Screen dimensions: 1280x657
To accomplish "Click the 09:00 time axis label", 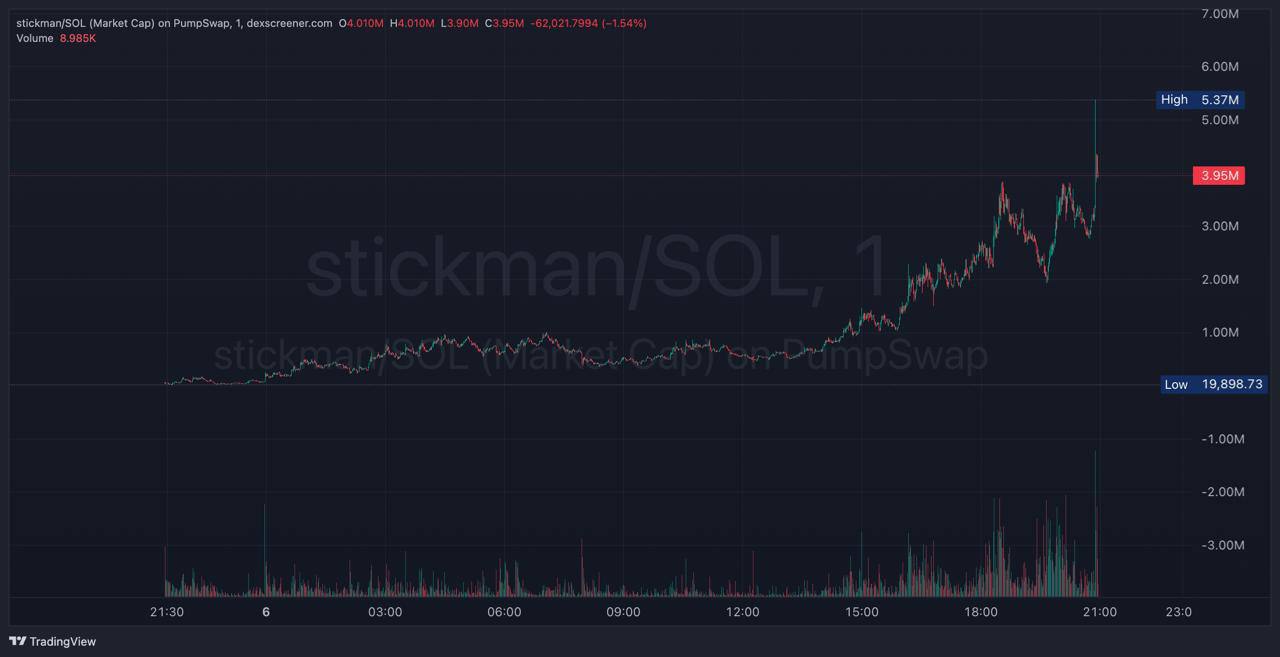I will [x=623, y=612].
